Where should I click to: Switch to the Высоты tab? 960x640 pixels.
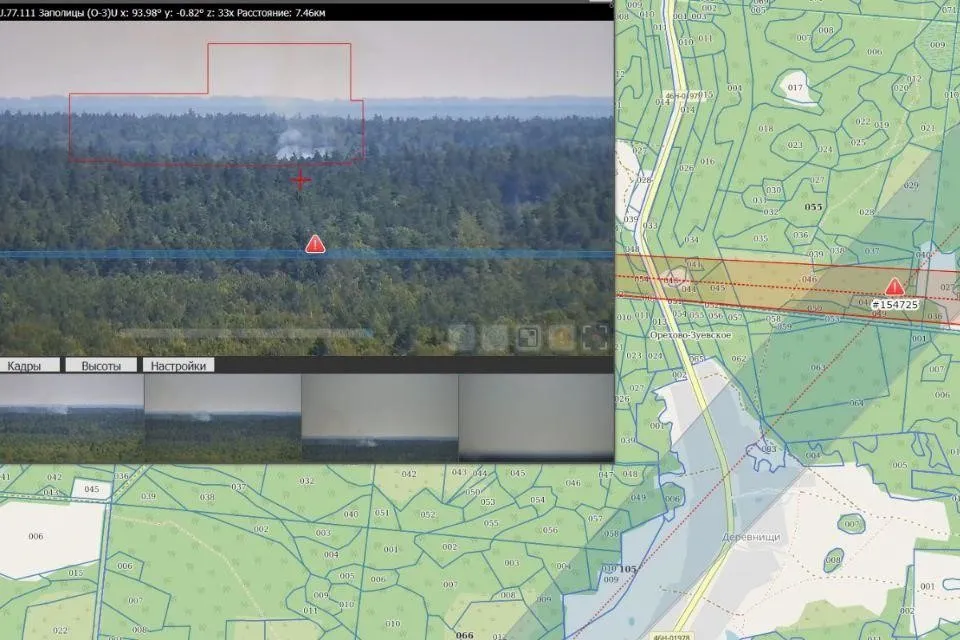point(101,366)
